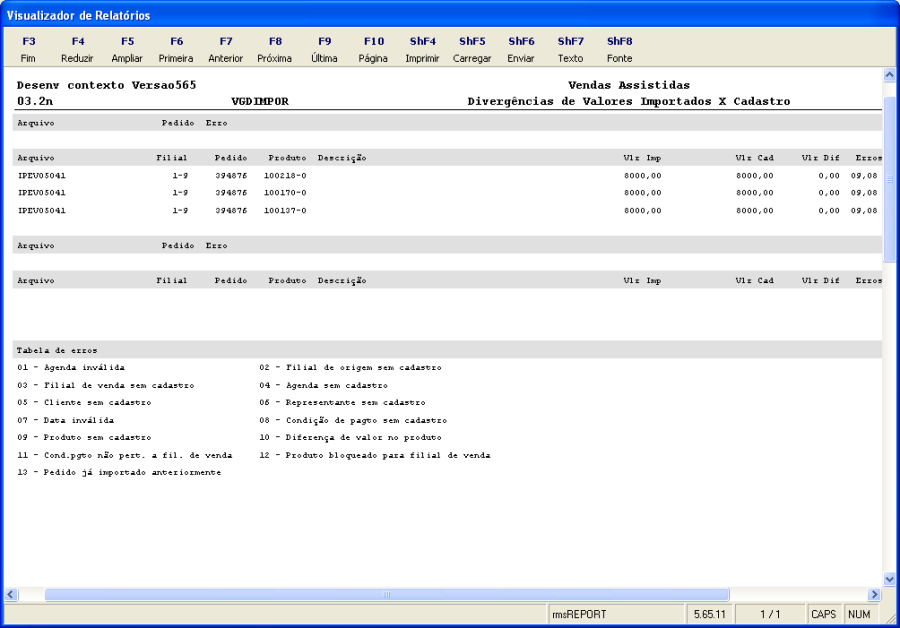
Task: Go to first page with F6 Primeira
Action: pos(176,49)
